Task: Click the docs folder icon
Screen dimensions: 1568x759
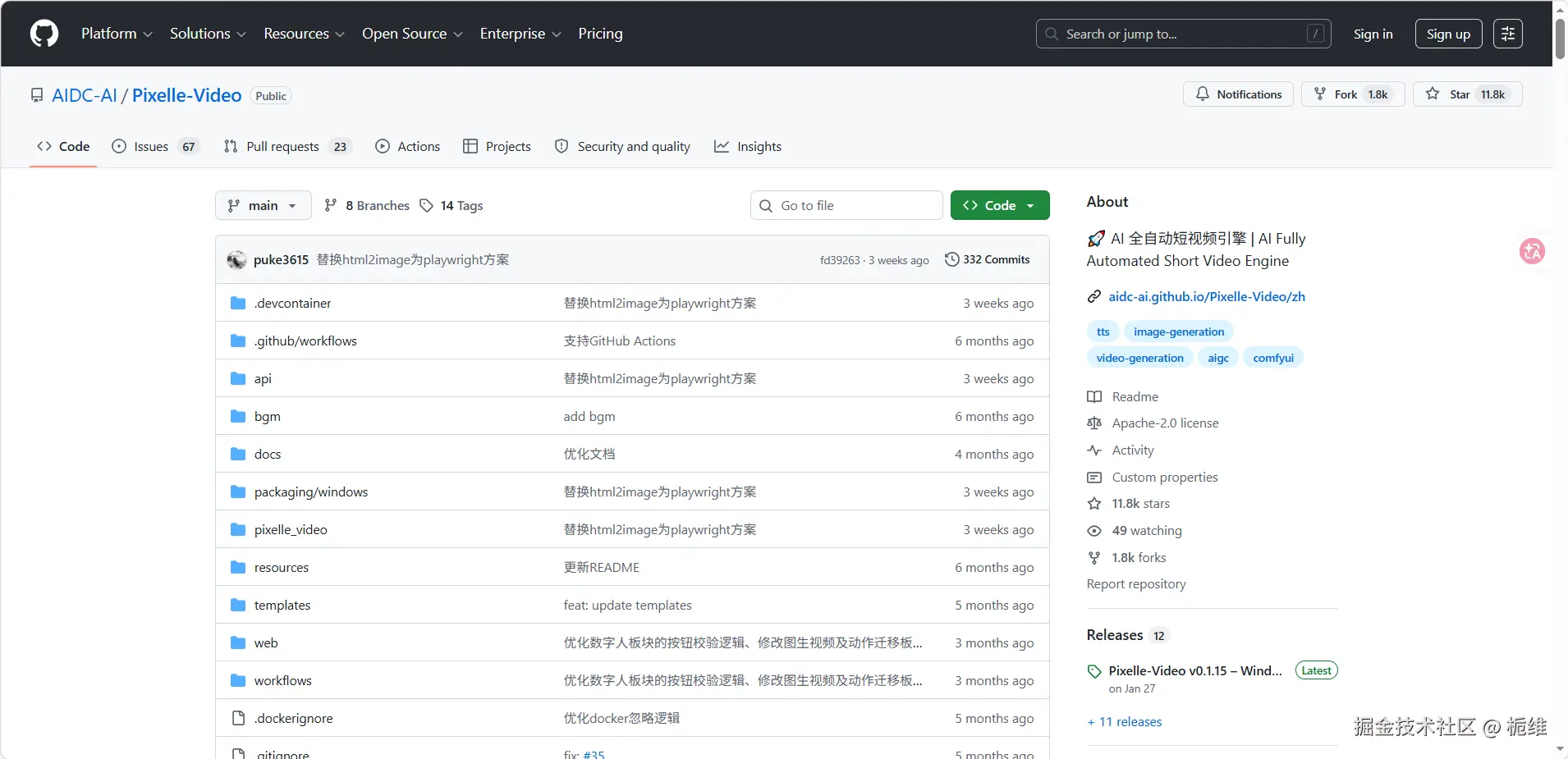Action: coord(238,454)
